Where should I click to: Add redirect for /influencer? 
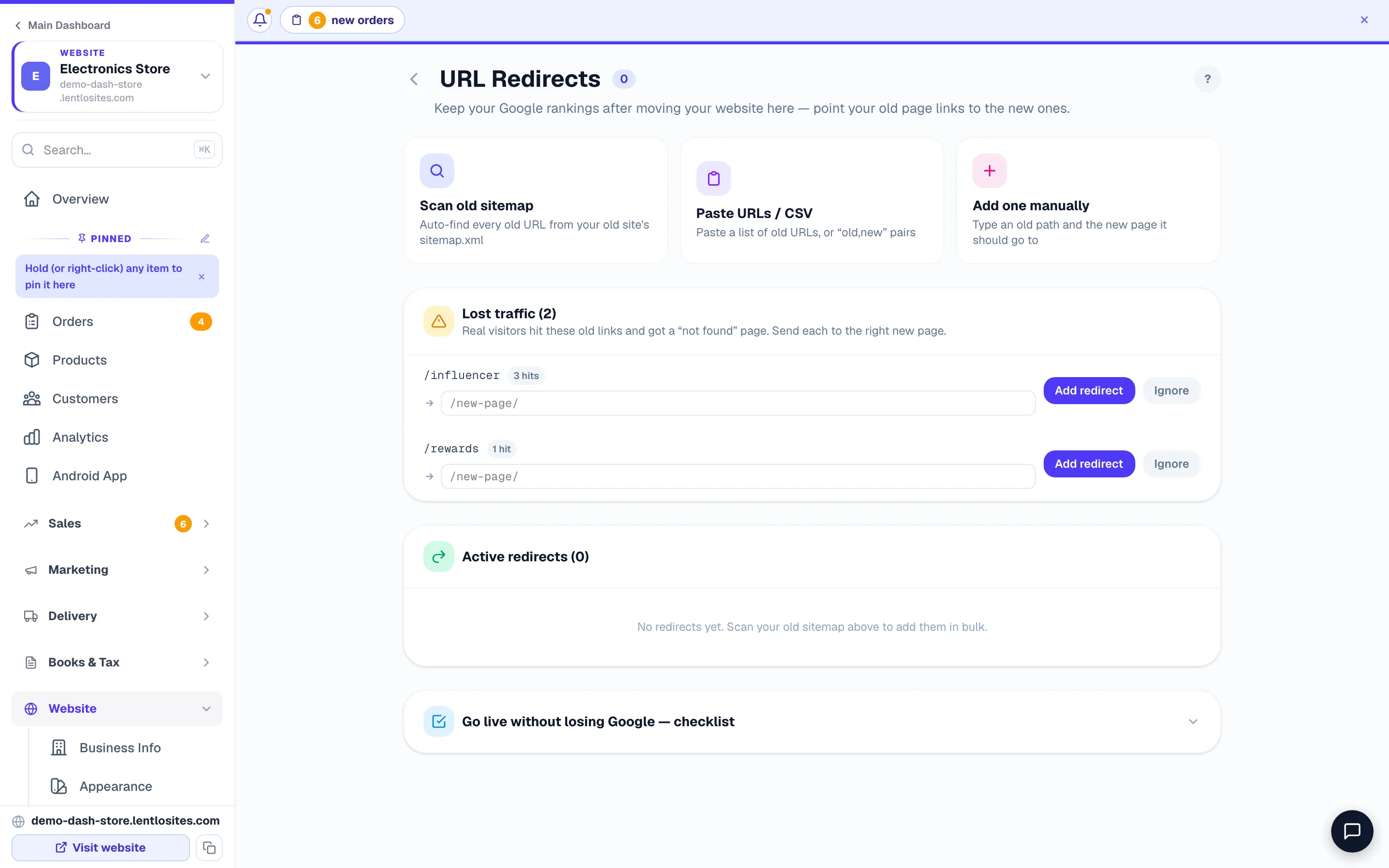1089,391
